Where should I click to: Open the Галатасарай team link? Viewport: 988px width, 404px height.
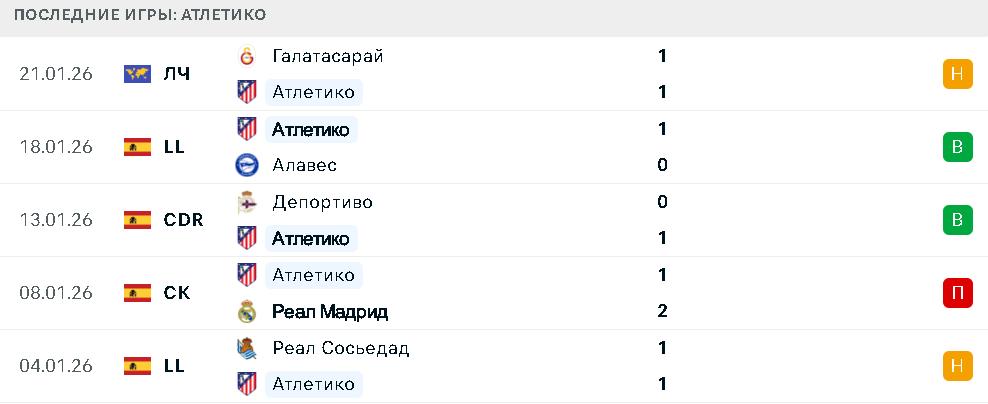click(x=327, y=56)
